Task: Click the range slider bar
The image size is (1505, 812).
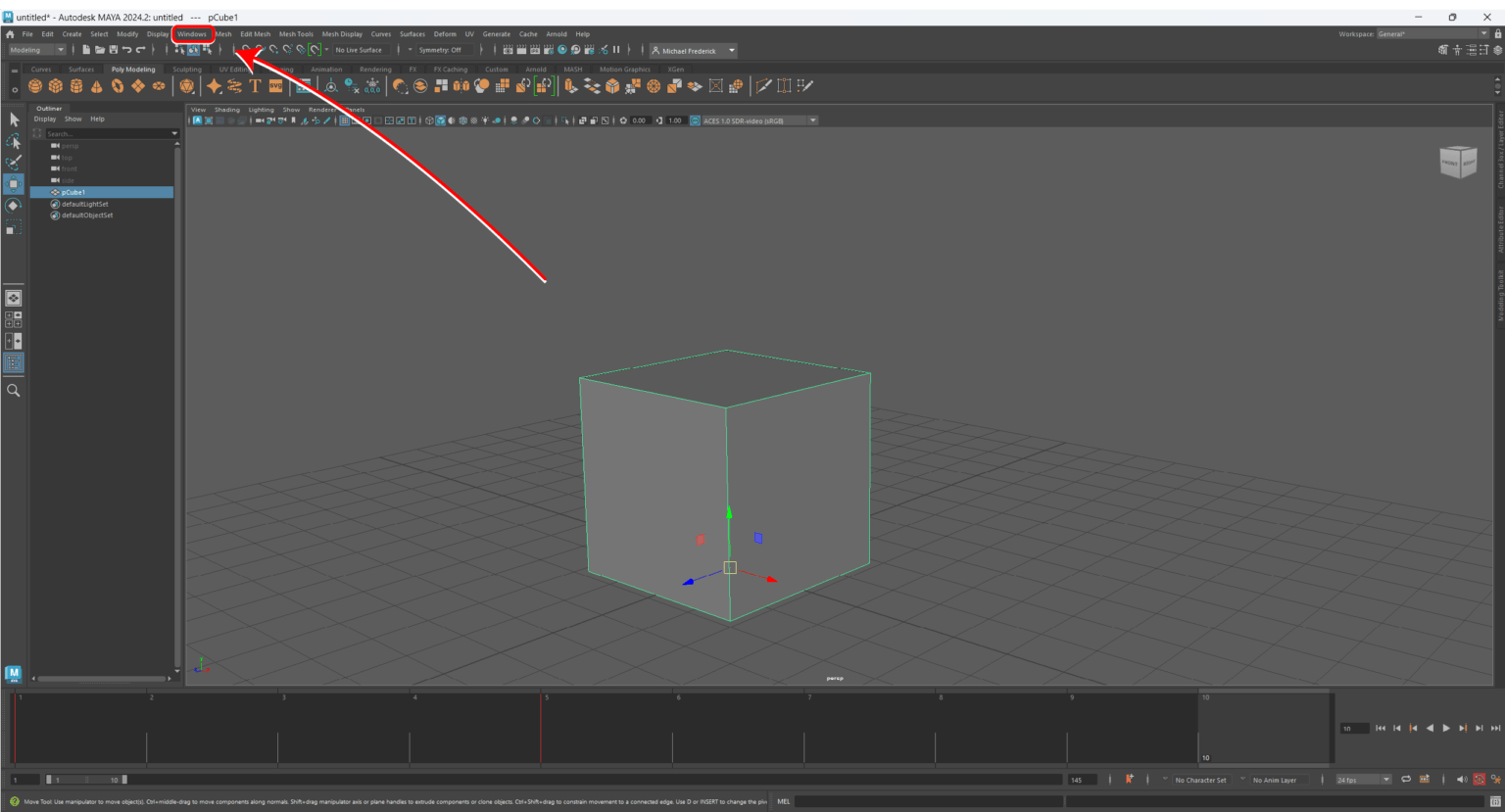Action: tap(86, 780)
